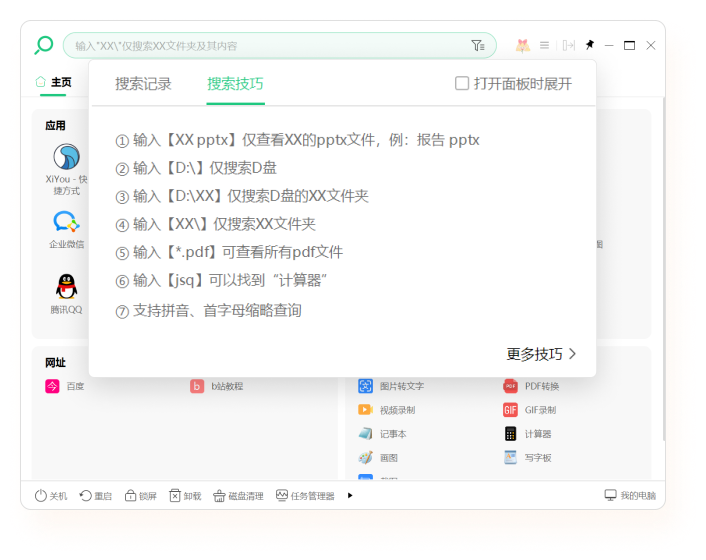706x560 pixels.
Task: Click tip ⑦ 支持拼音、首字母缩略查询
Action: 208,310
